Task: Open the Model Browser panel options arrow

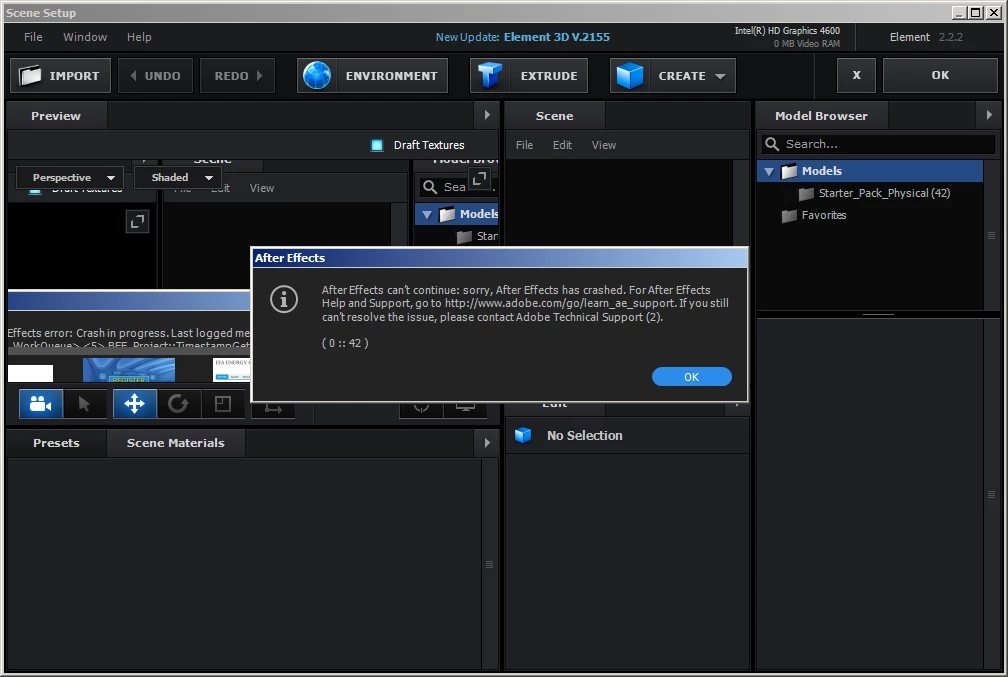Action: point(989,115)
